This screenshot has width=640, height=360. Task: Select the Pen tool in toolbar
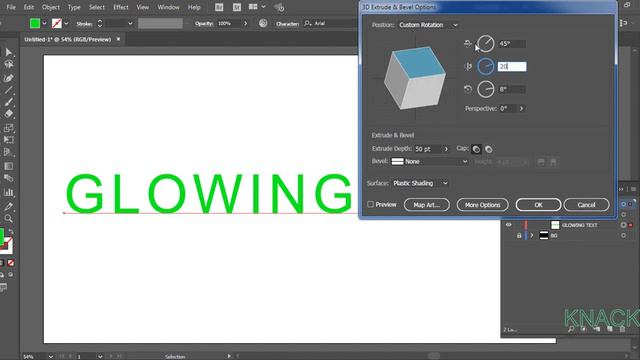[x=8, y=78]
